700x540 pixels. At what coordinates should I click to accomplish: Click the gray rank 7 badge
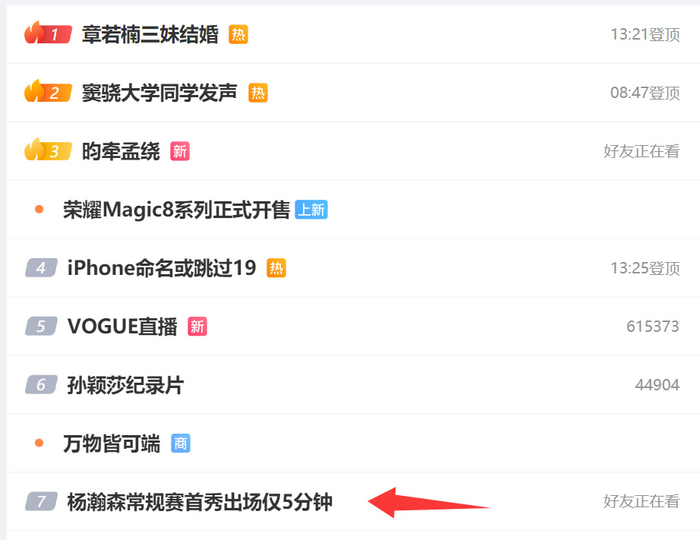pos(41,502)
